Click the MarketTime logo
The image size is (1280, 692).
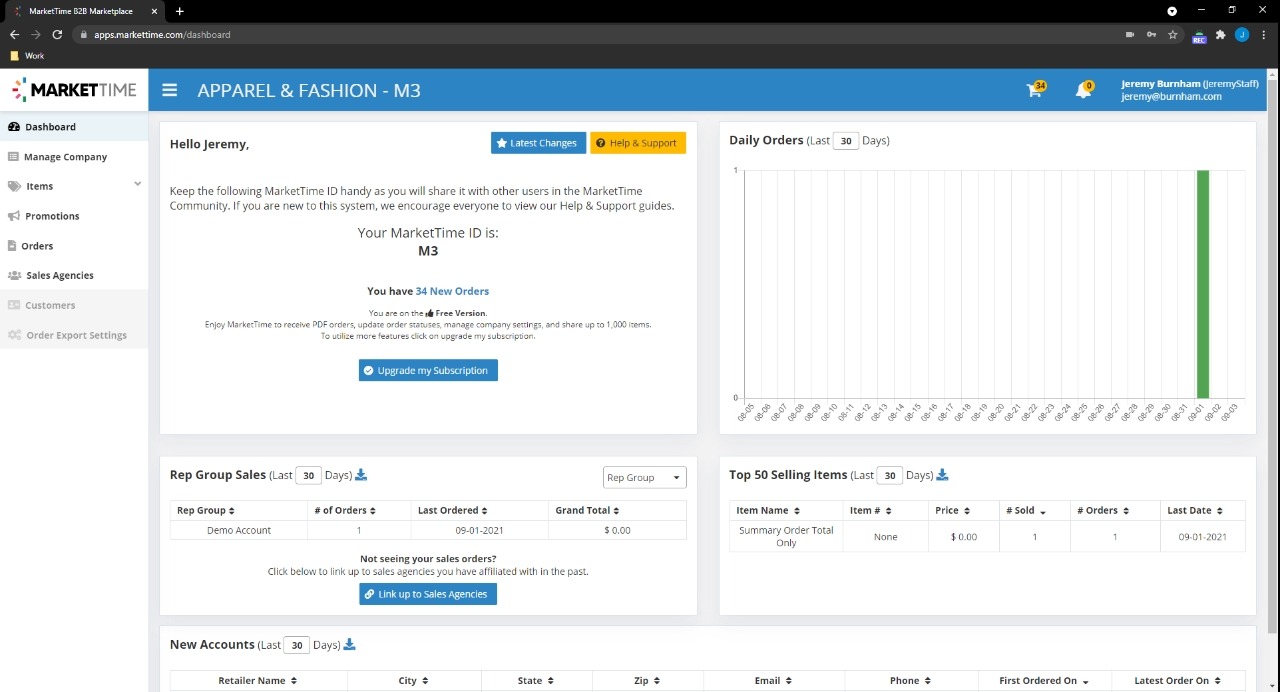[74, 90]
